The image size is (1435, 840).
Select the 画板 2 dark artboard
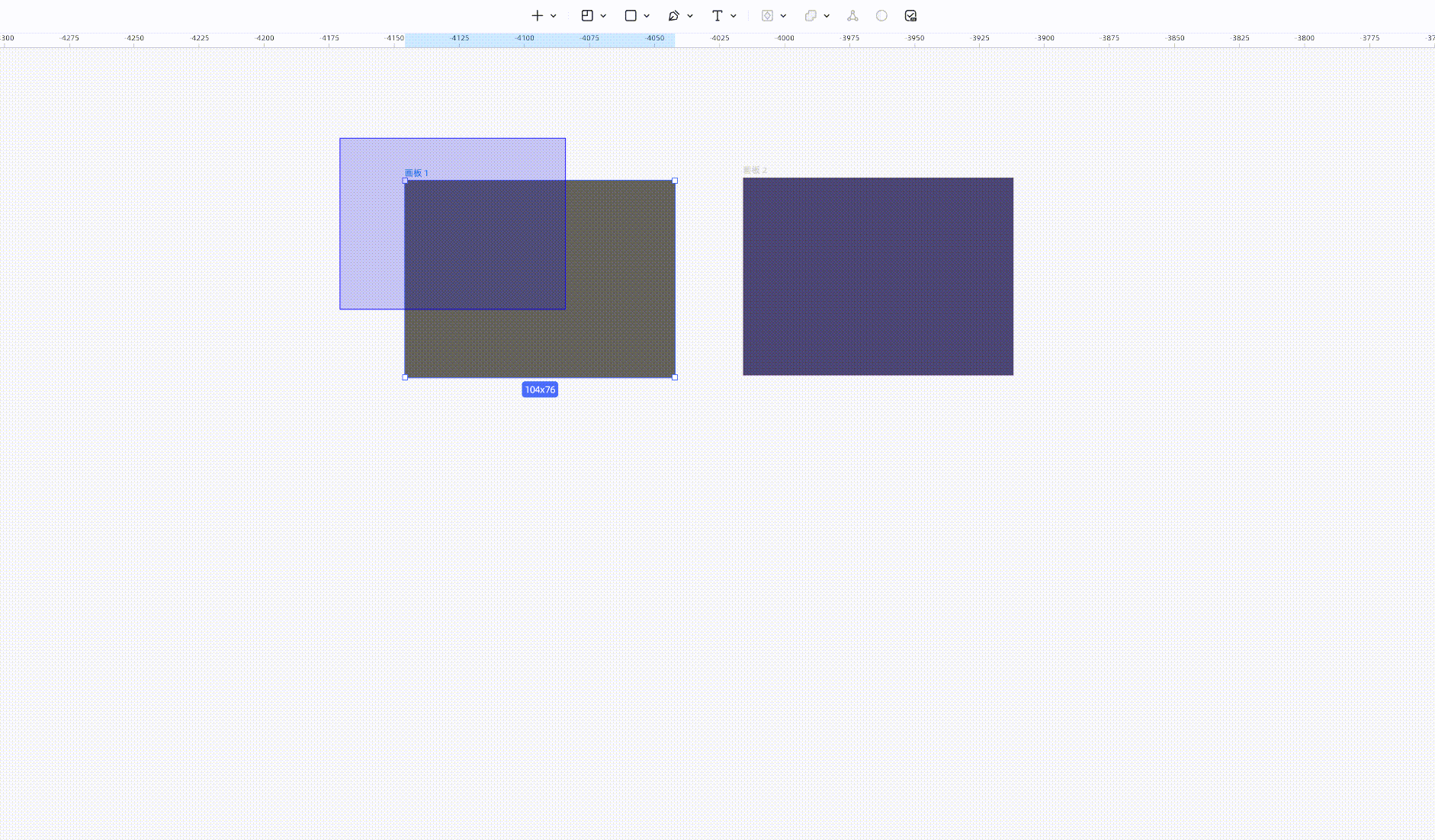click(x=878, y=277)
